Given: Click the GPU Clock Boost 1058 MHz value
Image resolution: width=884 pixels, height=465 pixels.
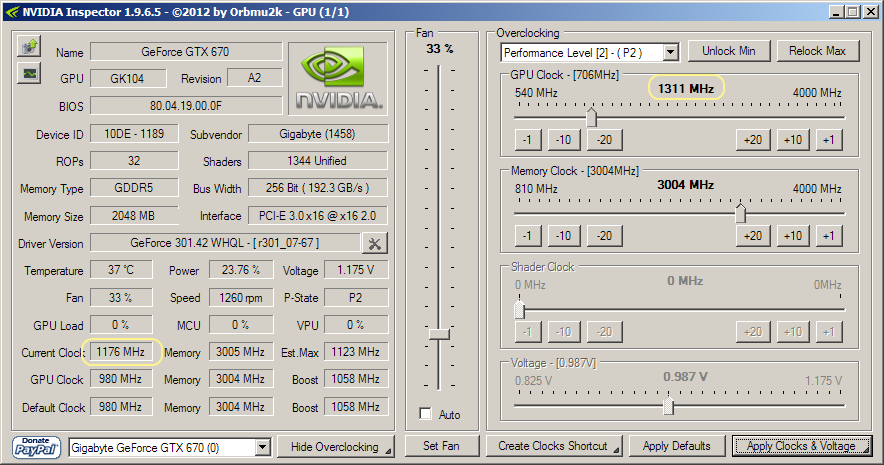Looking at the screenshot, I should [x=356, y=379].
